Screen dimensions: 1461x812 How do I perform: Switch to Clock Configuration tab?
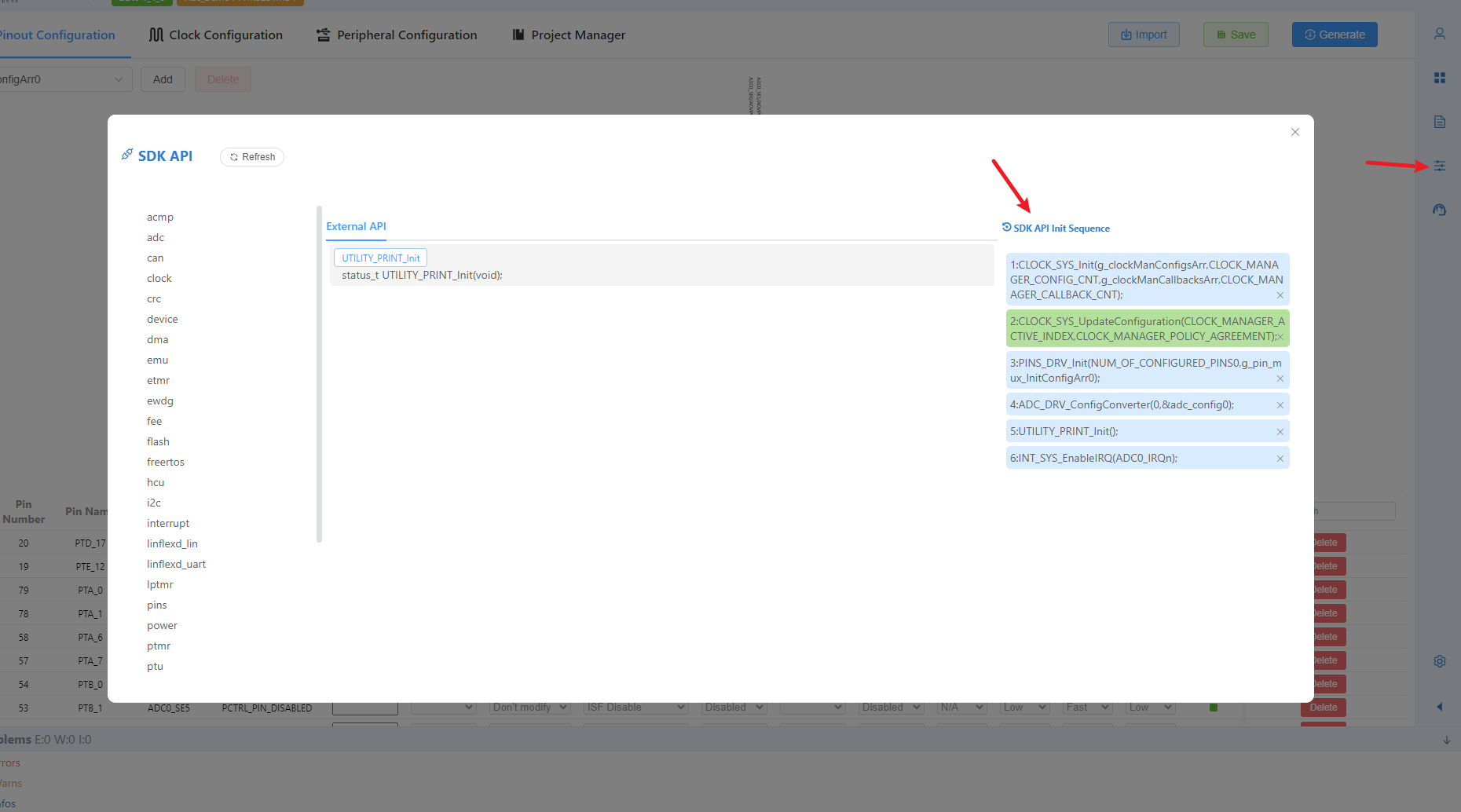[216, 35]
